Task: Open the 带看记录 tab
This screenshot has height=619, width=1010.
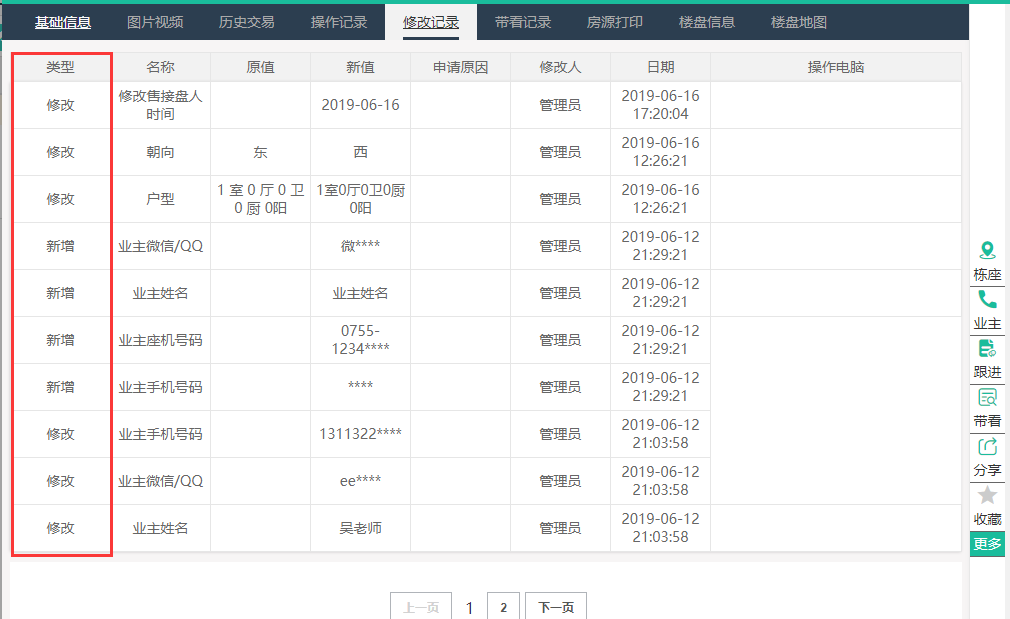Action: [x=523, y=22]
